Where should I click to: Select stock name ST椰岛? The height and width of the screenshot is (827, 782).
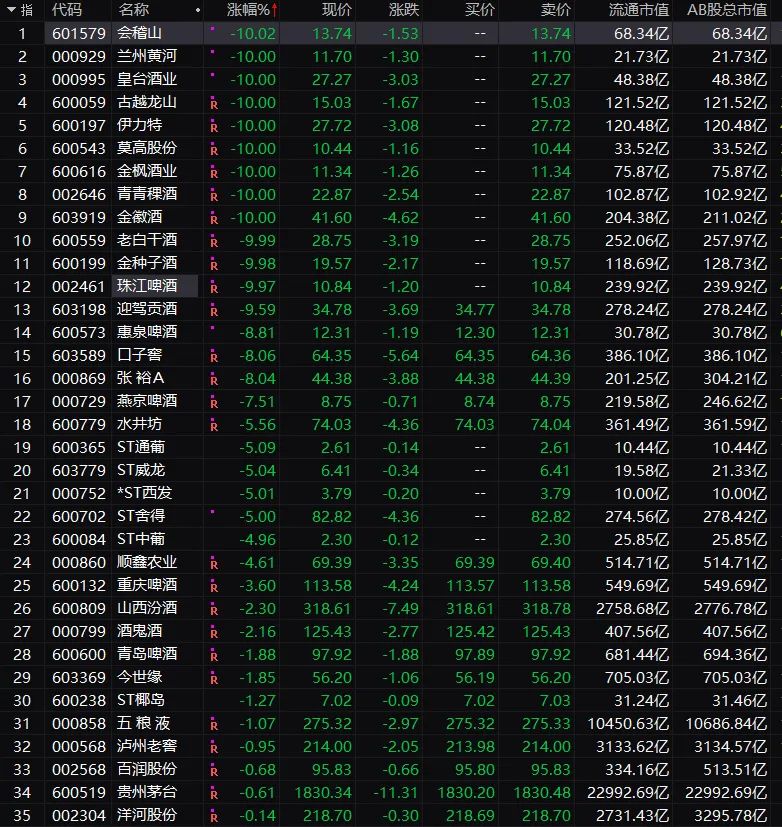click(x=141, y=700)
